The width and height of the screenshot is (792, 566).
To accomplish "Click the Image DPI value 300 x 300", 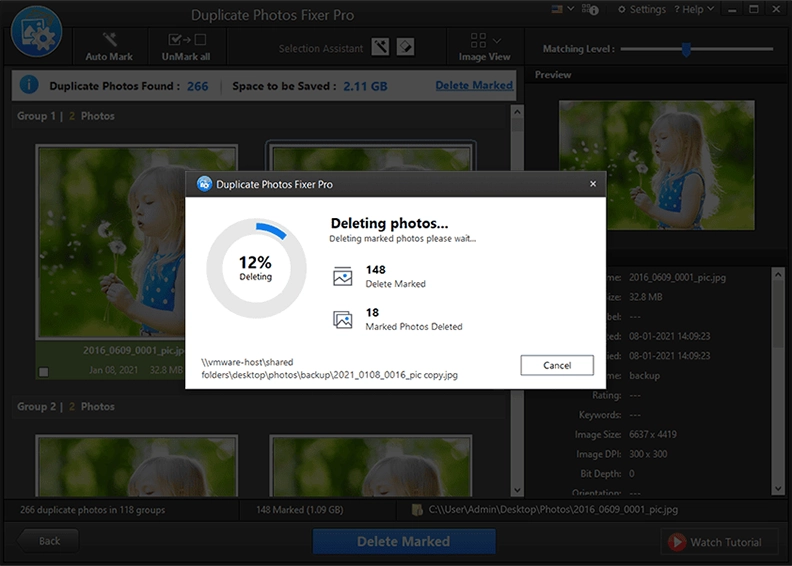I will point(648,454).
